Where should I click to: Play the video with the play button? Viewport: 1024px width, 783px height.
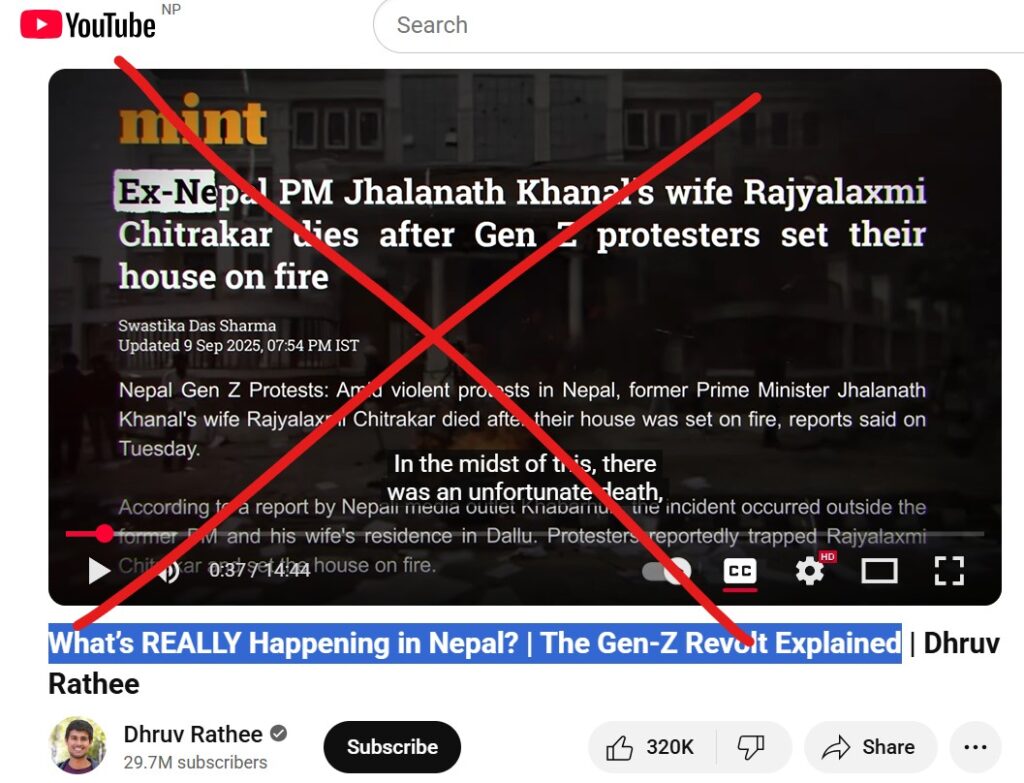pyautogui.click(x=99, y=571)
